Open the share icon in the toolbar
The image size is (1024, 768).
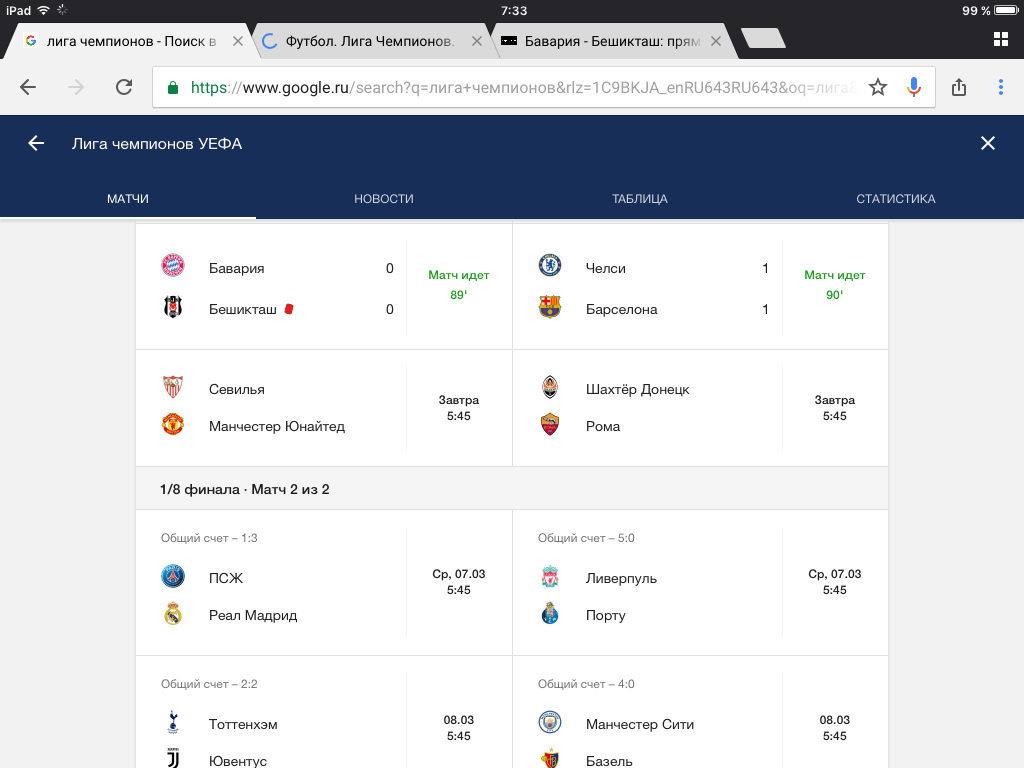(x=959, y=87)
